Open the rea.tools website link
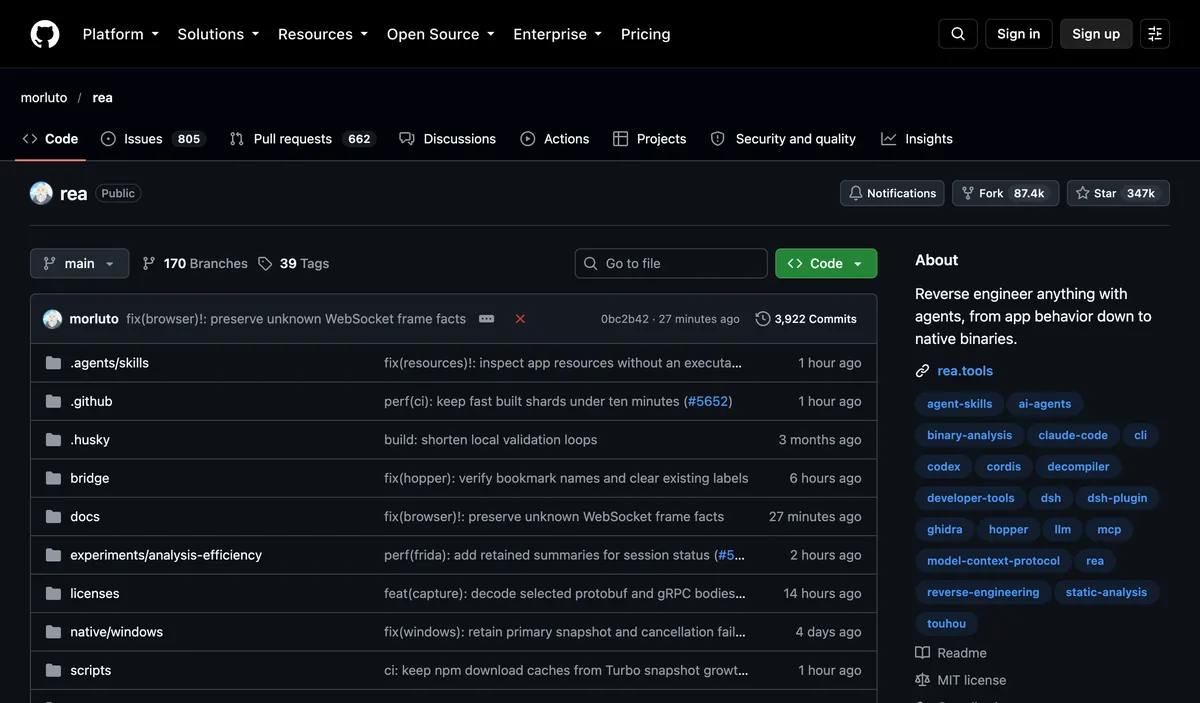 click(x=965, y=371)
